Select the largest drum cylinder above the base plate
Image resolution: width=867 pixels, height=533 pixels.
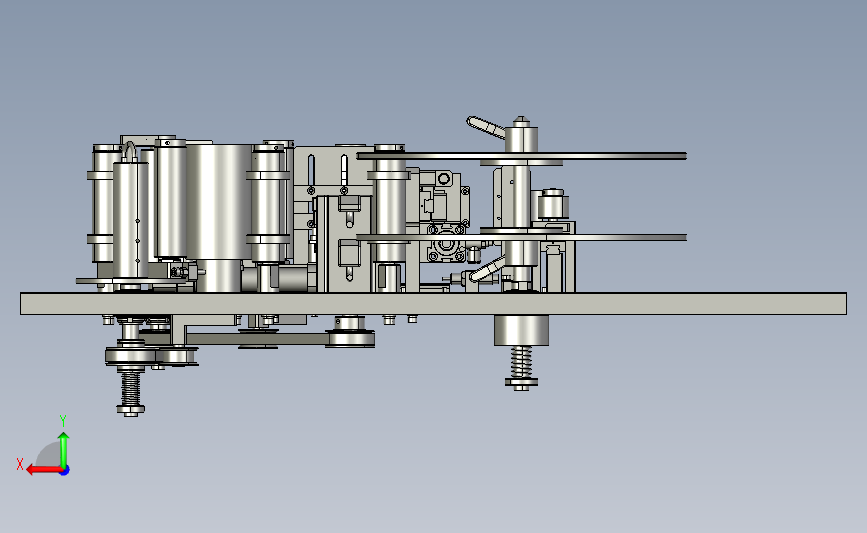click(x=218, y=201)
